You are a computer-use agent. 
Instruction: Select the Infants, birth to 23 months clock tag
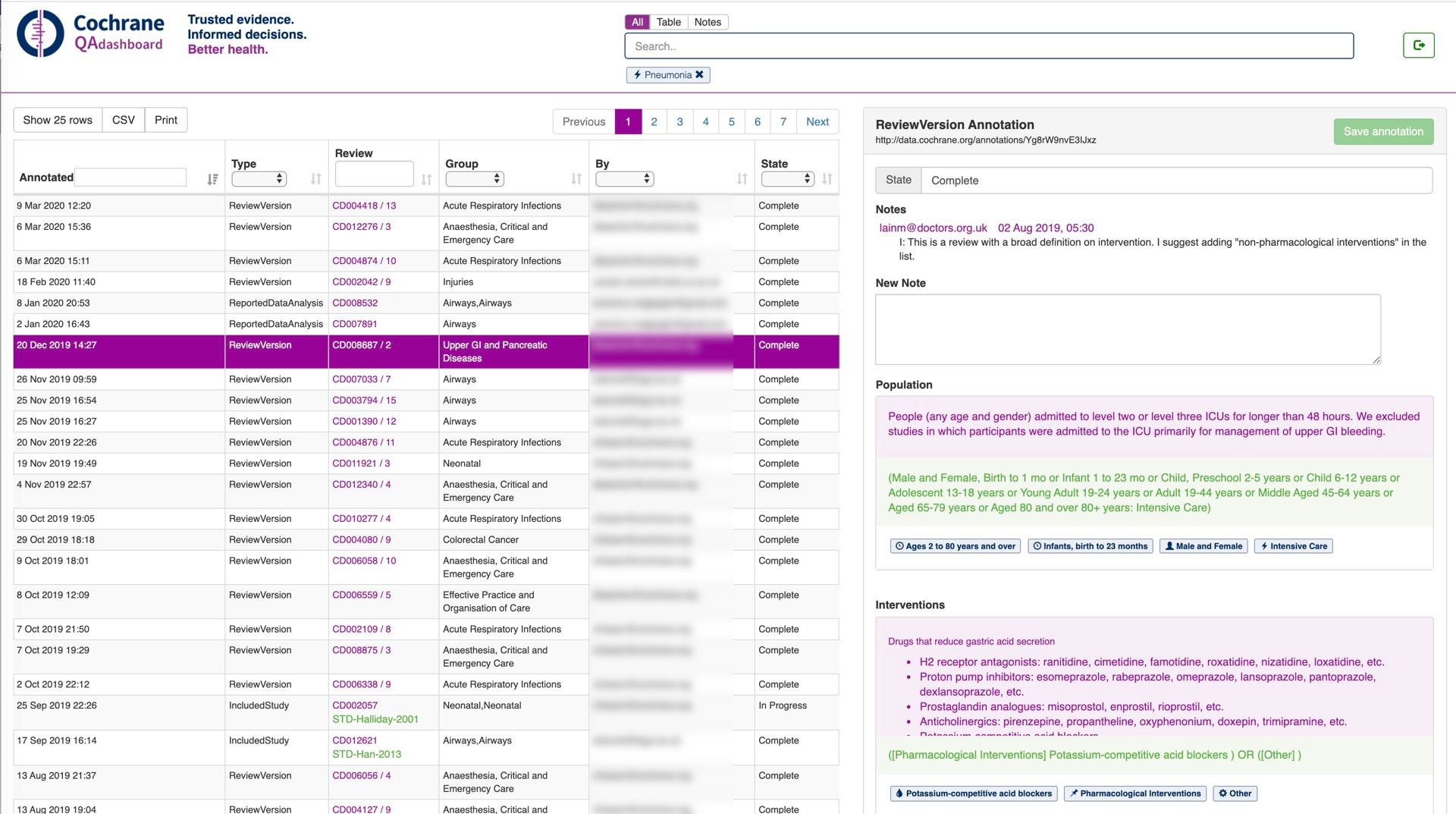point(1090,545)
